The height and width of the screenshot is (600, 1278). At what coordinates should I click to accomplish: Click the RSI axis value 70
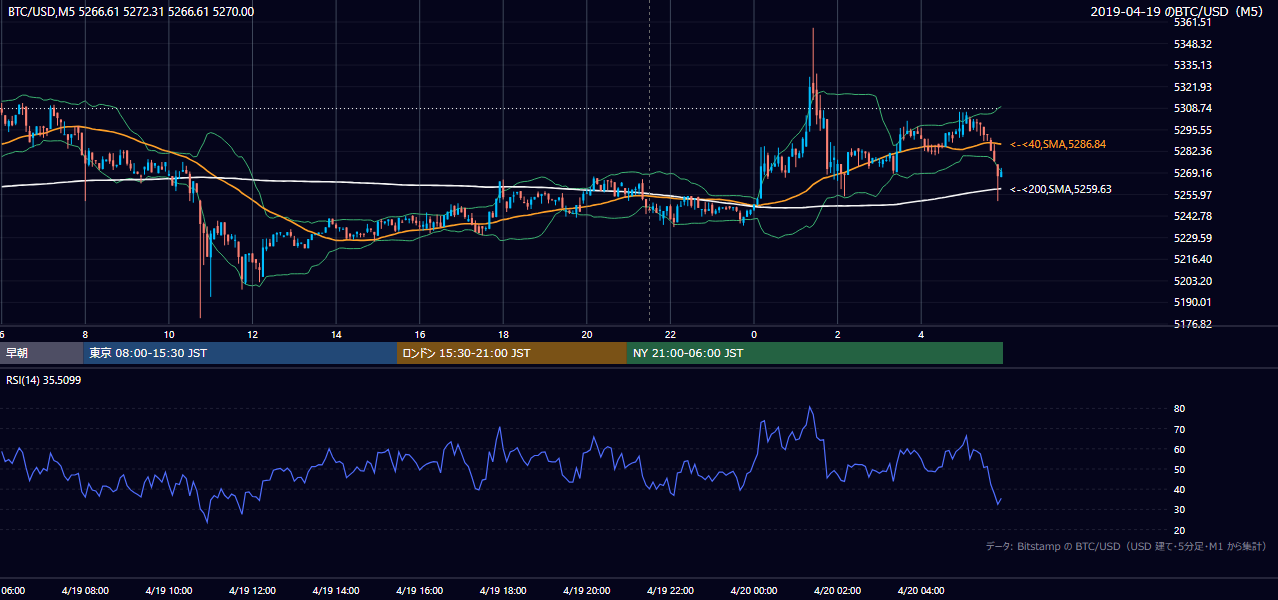pyautogui.click(x=1180, y=429)
